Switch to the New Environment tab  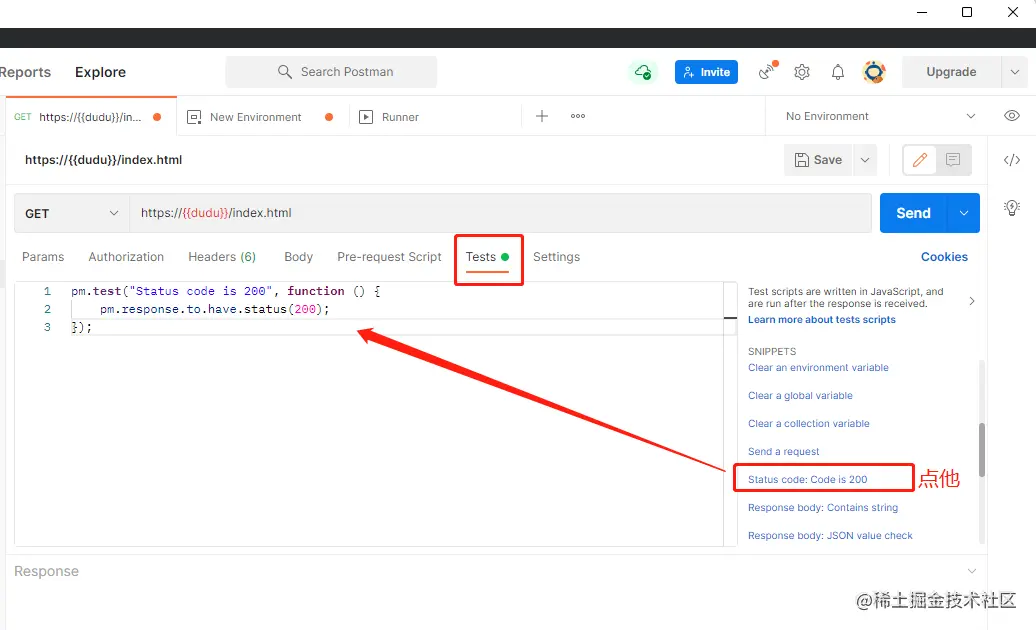256,117
